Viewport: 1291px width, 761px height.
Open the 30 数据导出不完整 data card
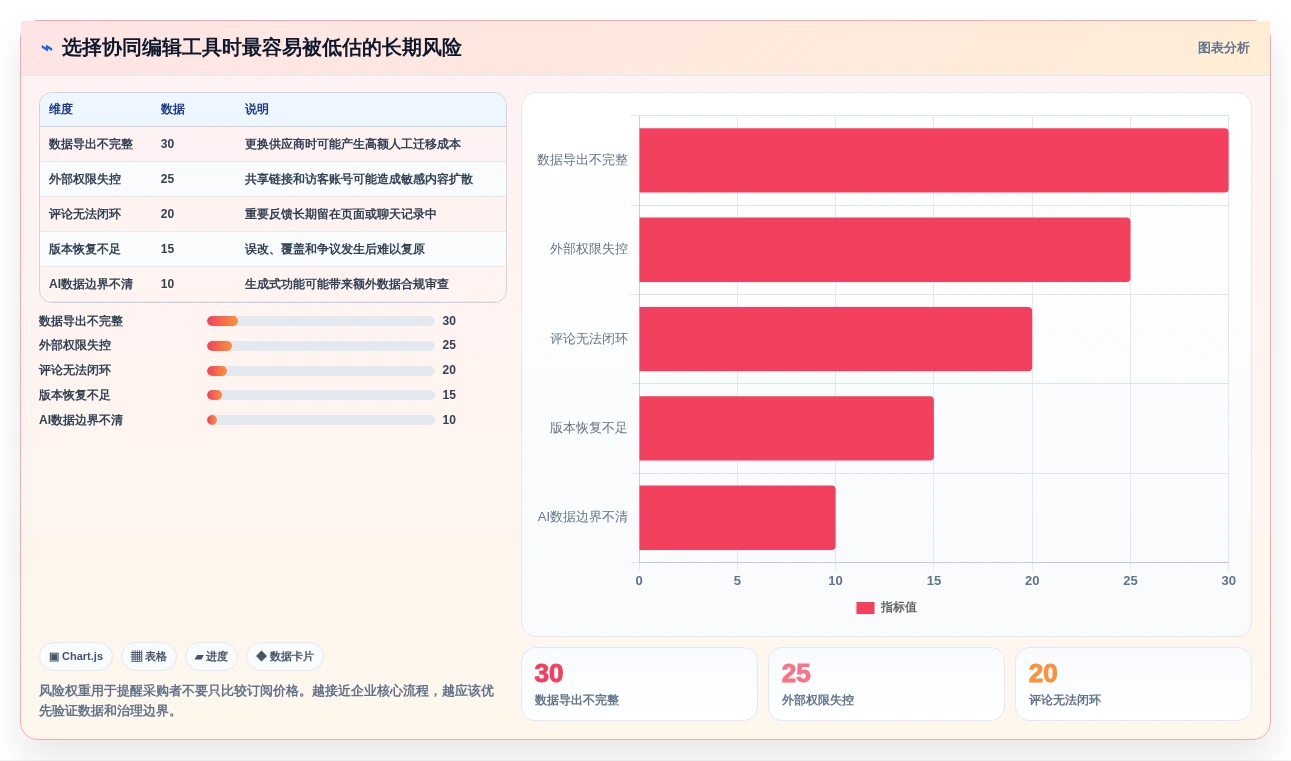point(639,684)
